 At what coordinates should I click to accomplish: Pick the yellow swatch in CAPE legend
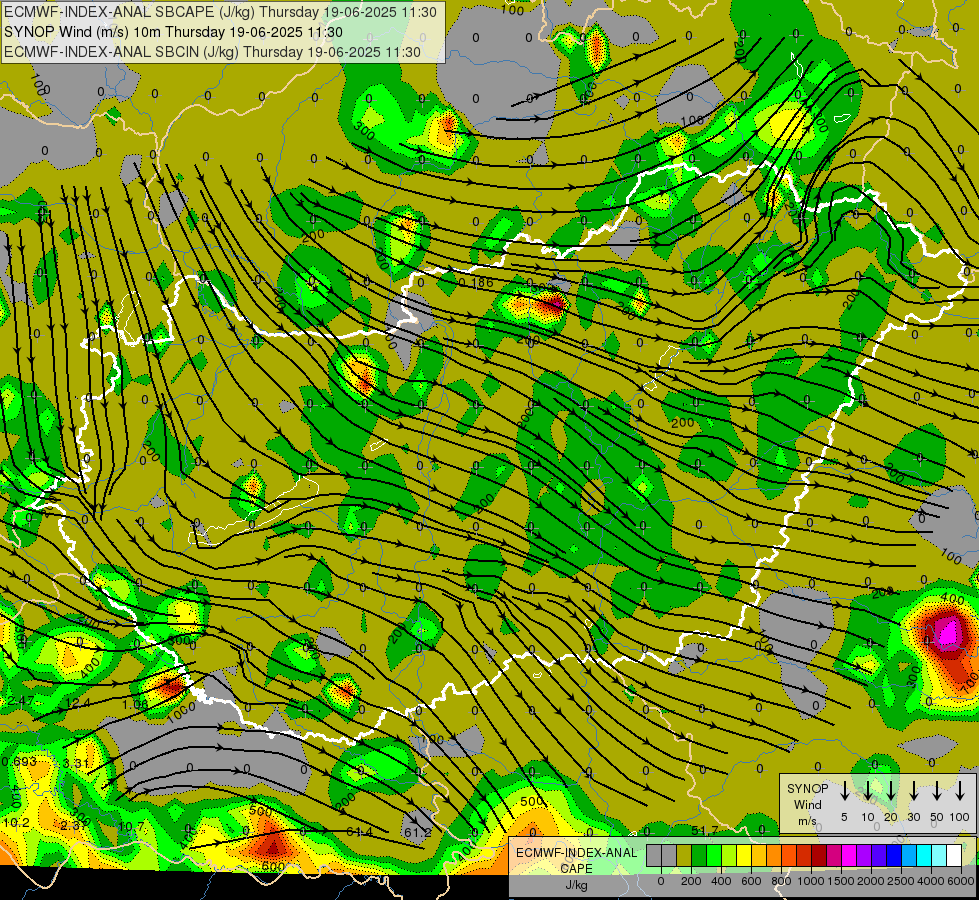click(744, 855)
